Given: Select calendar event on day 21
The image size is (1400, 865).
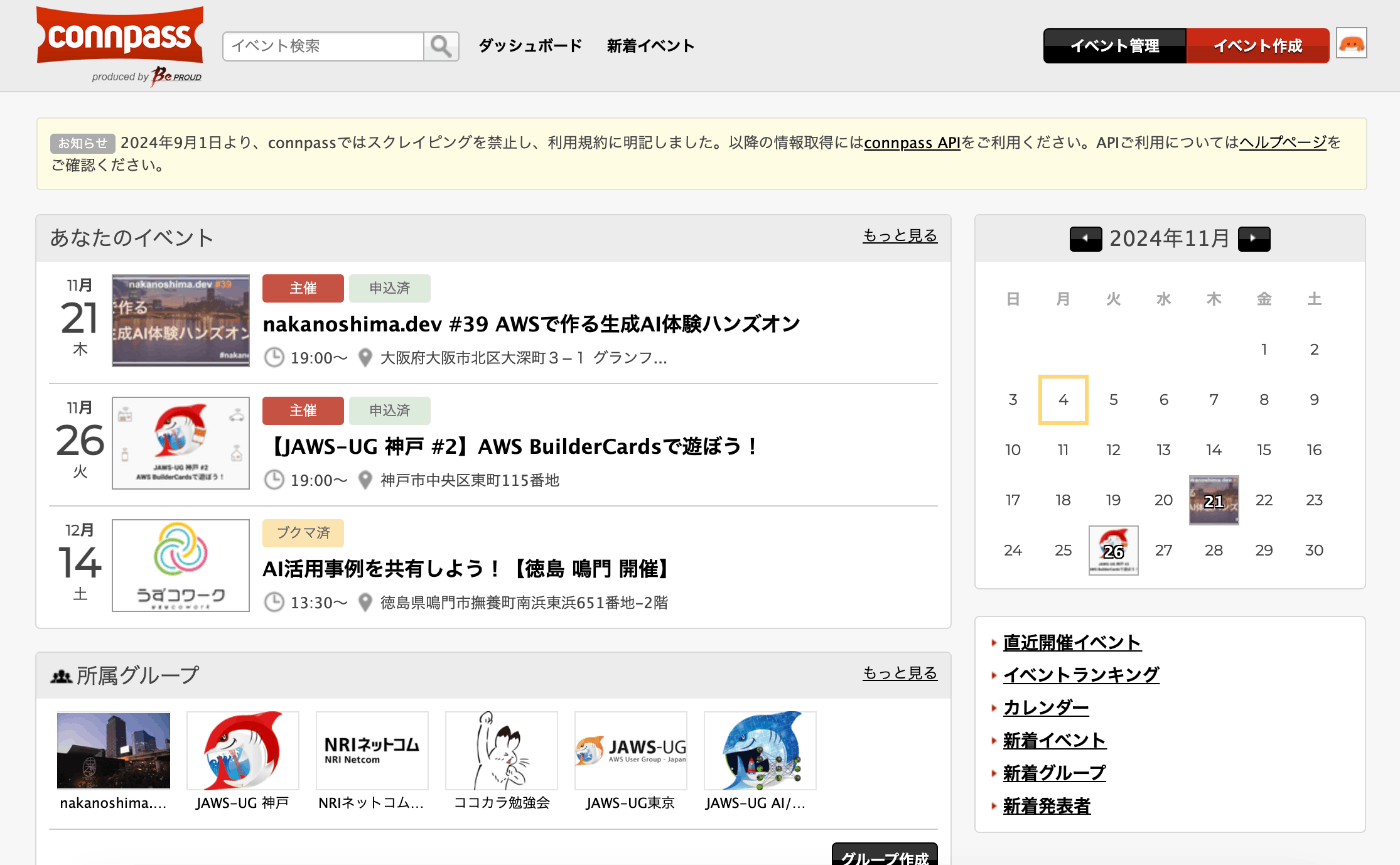Looking at the screenshot, I should click(x=1214, y=500).
